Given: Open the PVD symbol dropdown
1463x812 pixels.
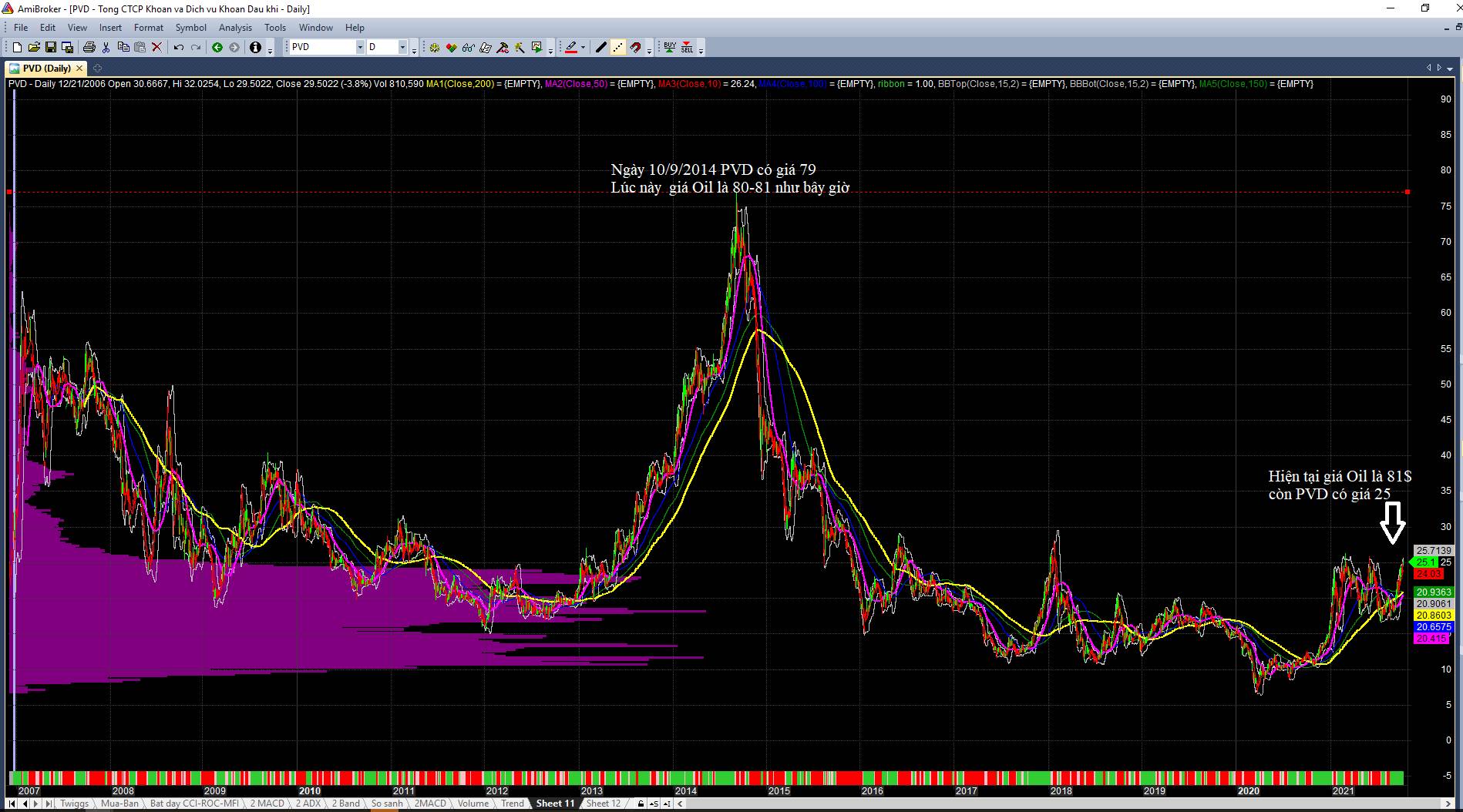Looking at the screenshot, I should [359, 48].
